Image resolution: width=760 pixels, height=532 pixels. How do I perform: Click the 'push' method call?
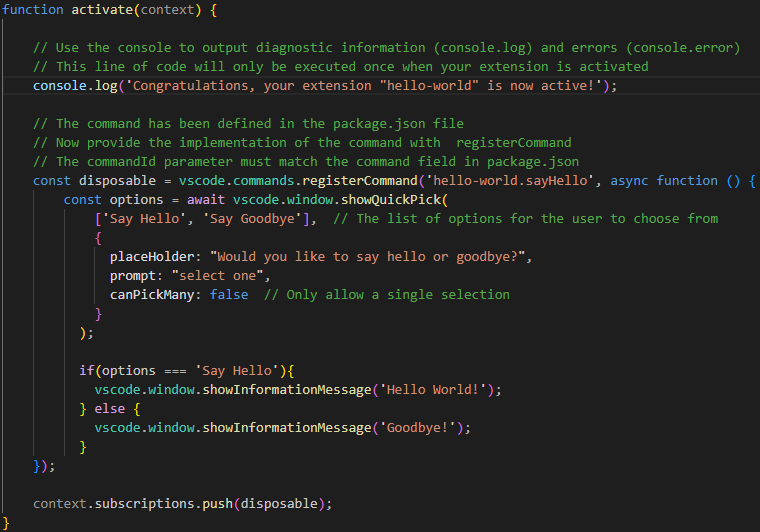(x=217, y=503)
